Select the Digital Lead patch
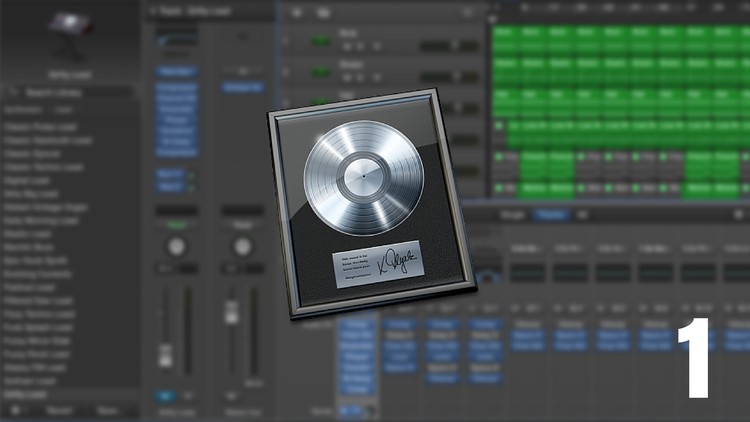The height and width of the screenshot is (422, 750). [27, 181]
